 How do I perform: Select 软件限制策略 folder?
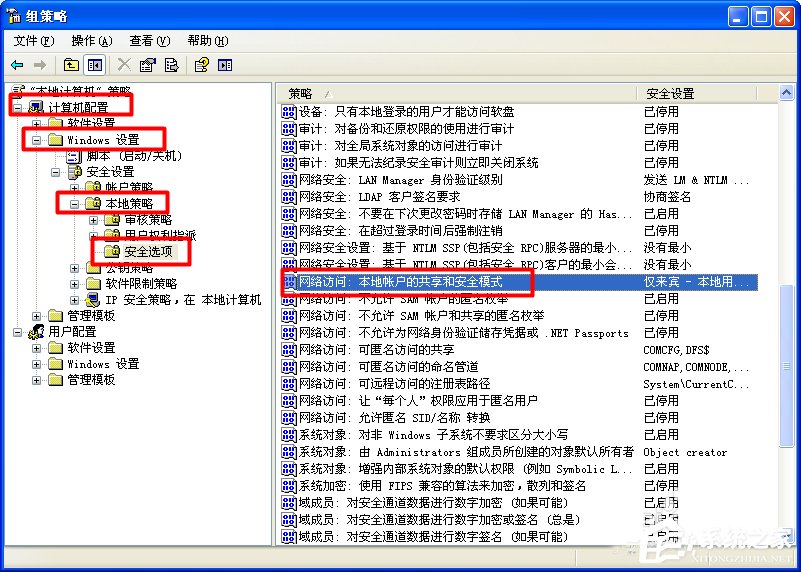(x=141, y=283)
